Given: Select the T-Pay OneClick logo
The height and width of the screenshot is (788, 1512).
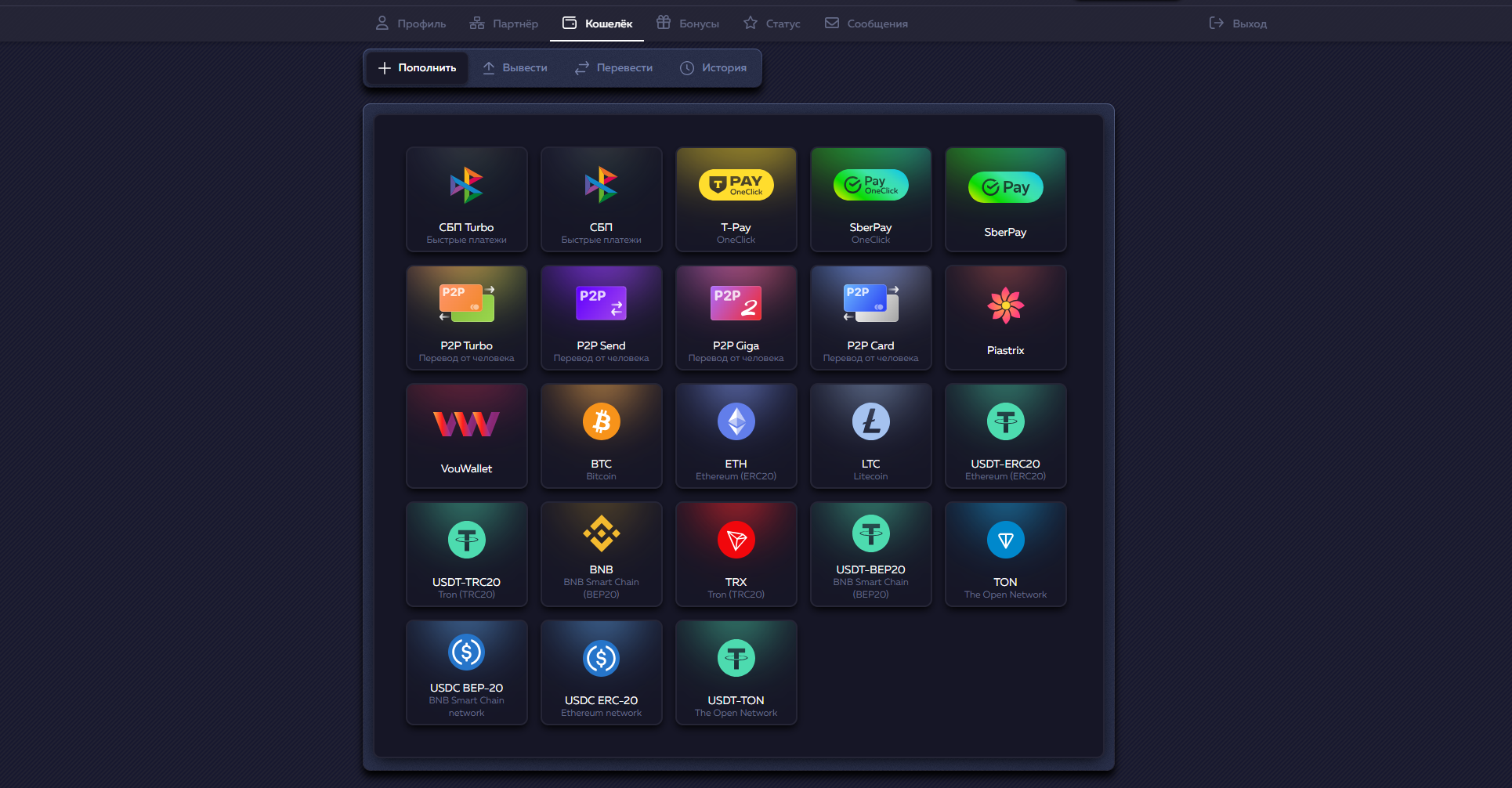Looking at the screenshot, I should click(x=736, y=185).
